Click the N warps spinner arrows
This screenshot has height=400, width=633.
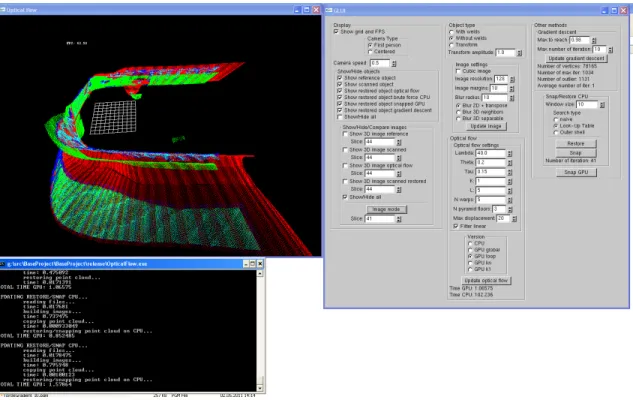[510, 200]
